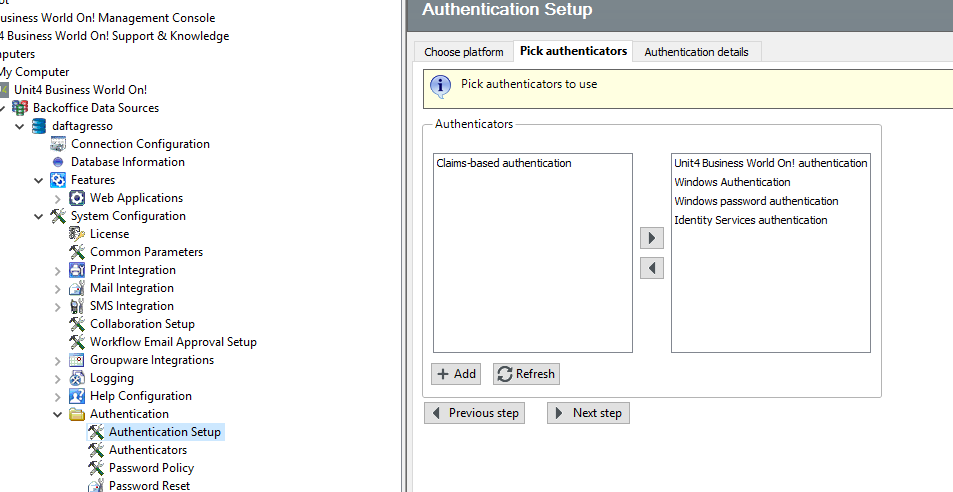
Task: Expand the Print Integration node
Action: tap(58, 270)
